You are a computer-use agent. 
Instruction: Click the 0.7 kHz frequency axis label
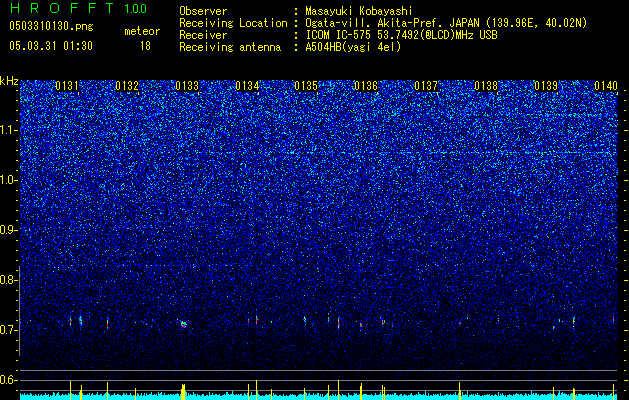pos(9,330)
